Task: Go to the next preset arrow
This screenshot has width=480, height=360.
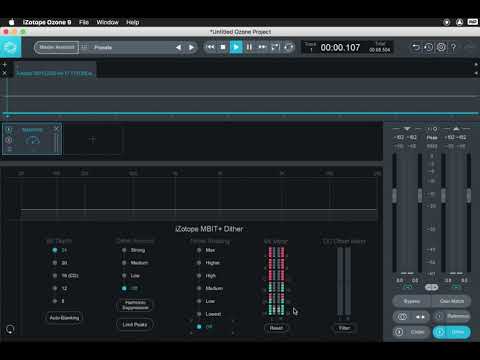Action: click(192, 48)
